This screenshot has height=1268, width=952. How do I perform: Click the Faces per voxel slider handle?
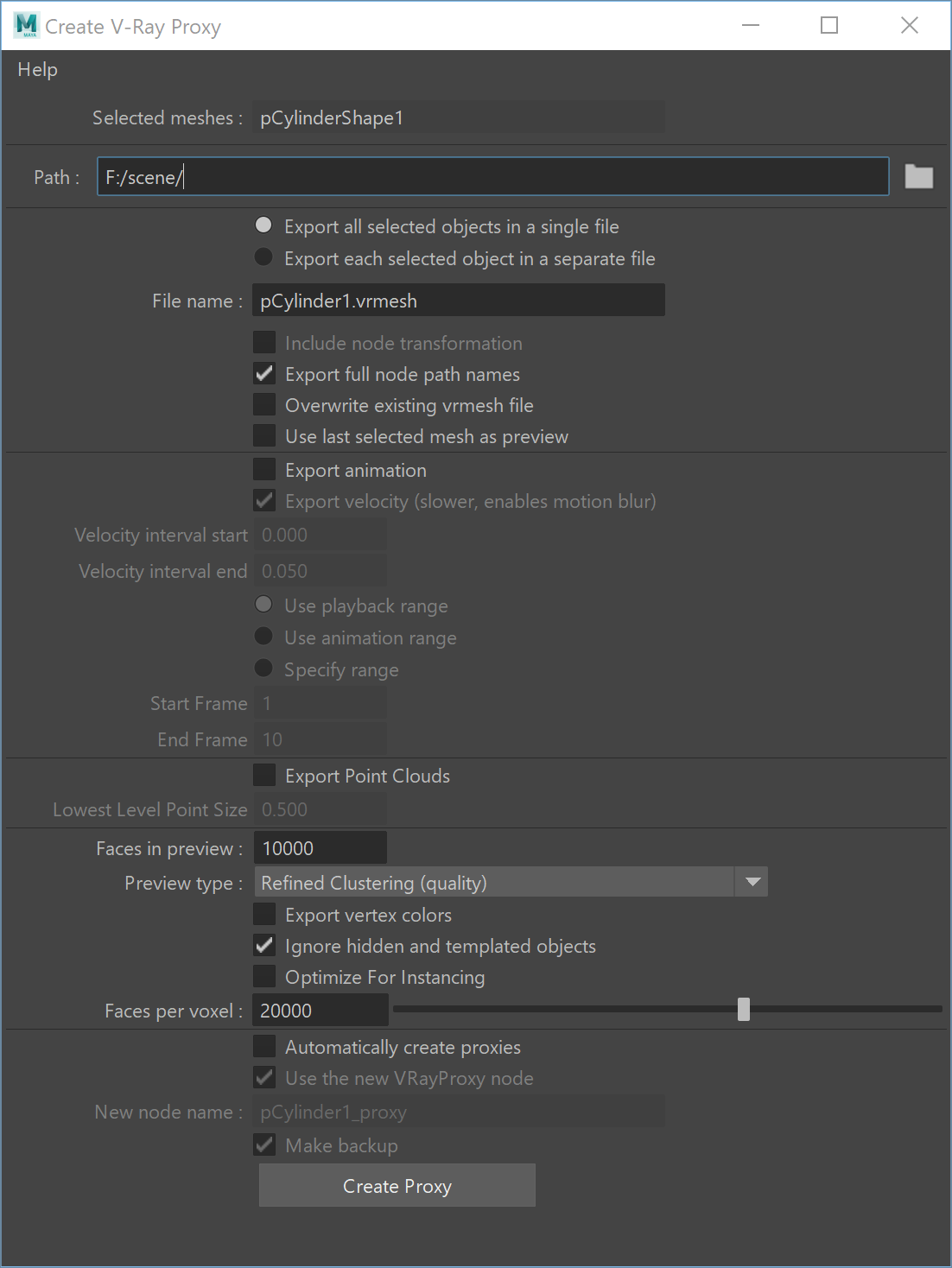pos(744,1009)
